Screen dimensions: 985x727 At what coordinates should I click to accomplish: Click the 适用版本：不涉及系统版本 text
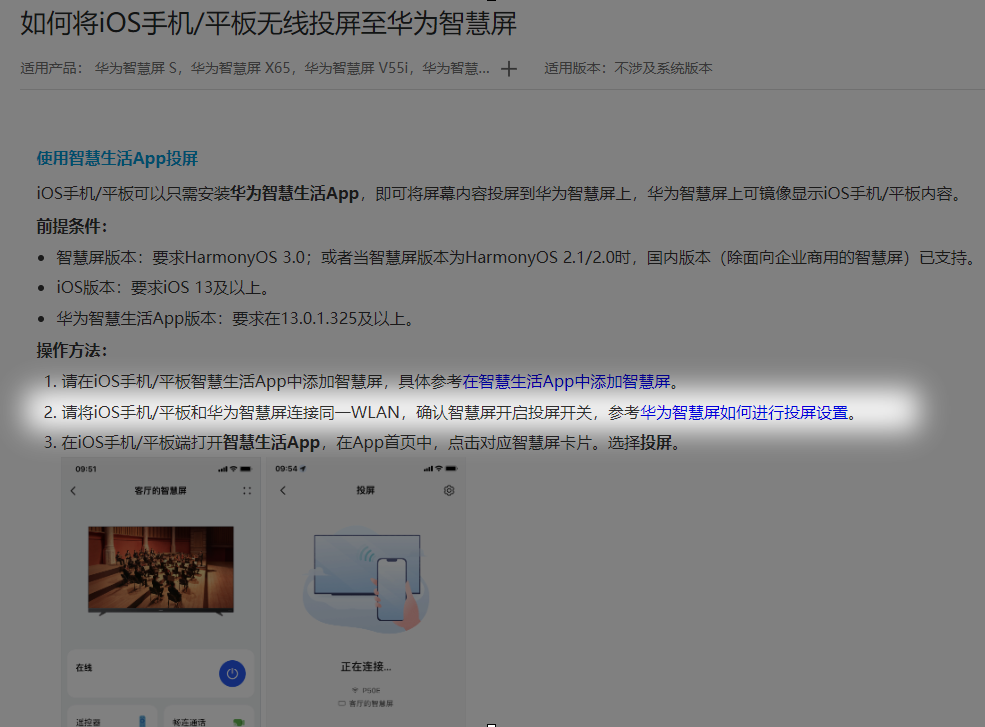628,68
